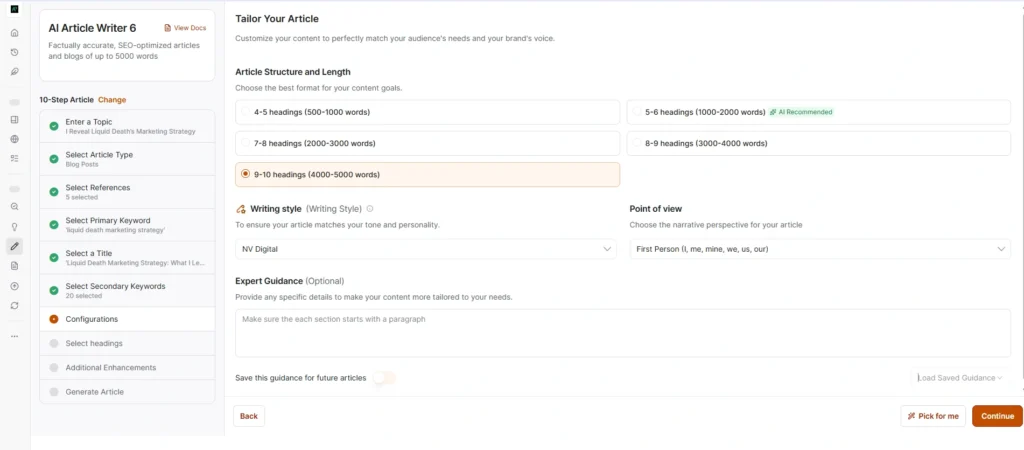Click the upload arrow circle icon
The image size is (1024, 450).
(14, 286)
